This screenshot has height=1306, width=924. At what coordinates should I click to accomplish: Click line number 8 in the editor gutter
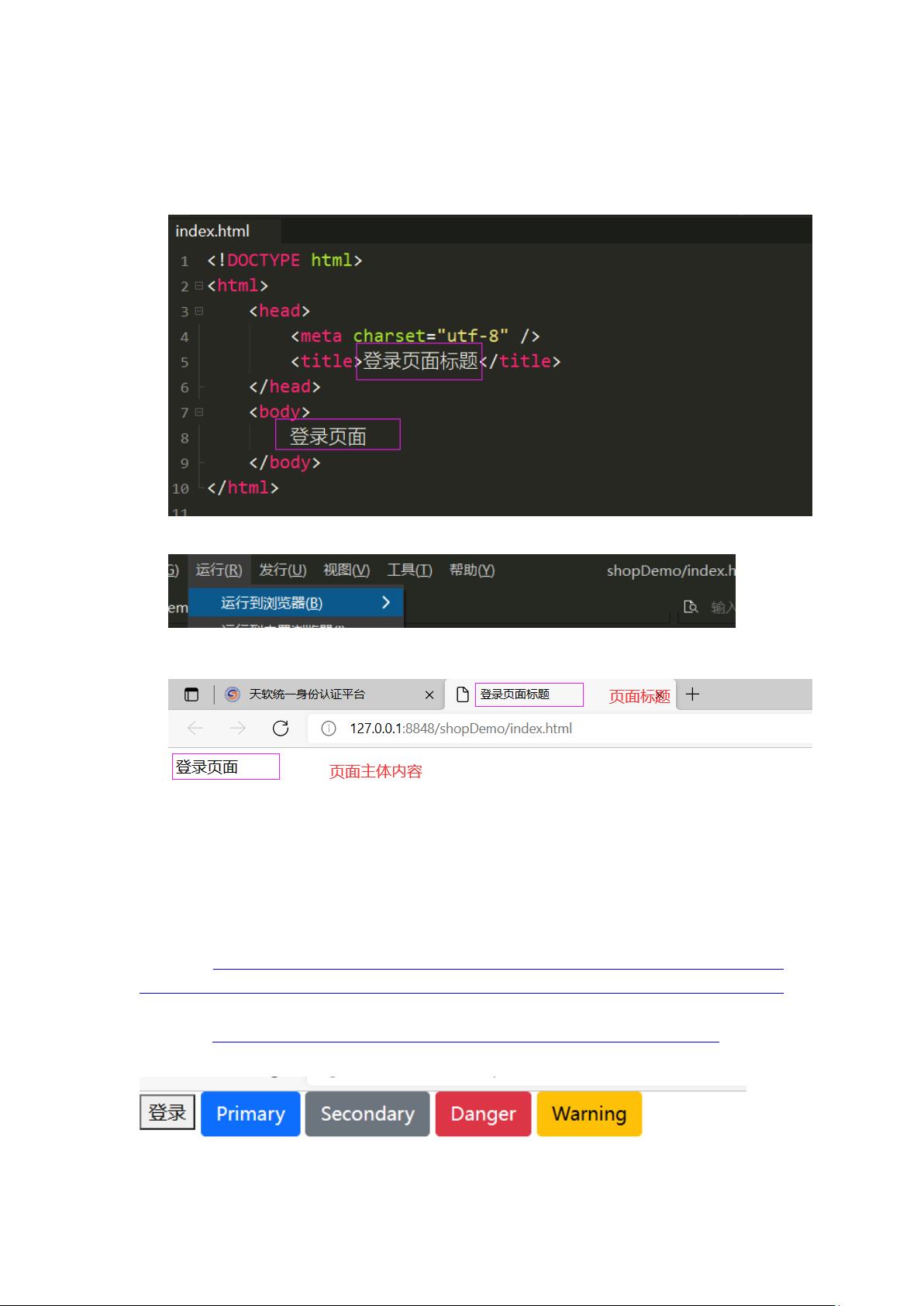tap(184, 438)
